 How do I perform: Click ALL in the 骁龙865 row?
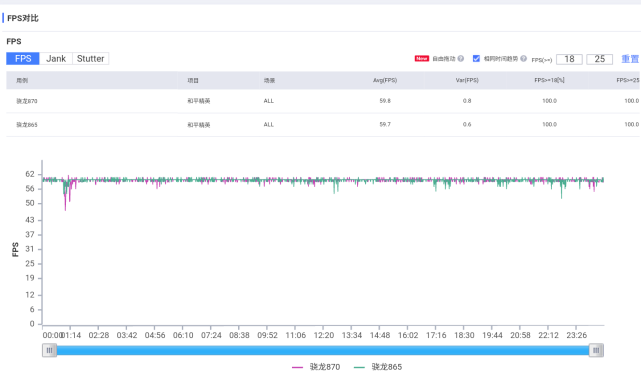pos(269,124)
